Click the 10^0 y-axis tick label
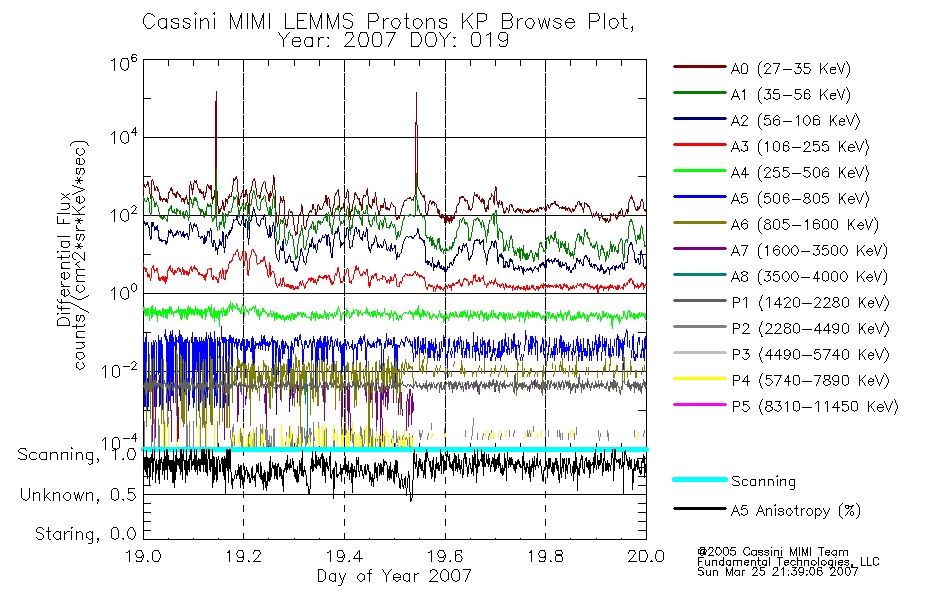 click(124, 293)
